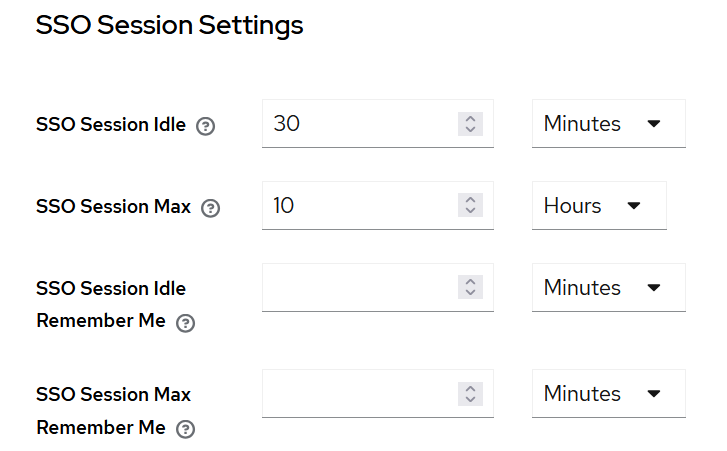Expand unit dropdown for SSO Session Max Remember Me
This screenshot has height=451, width=727.
pyautogui.click(x=608, y=394)
